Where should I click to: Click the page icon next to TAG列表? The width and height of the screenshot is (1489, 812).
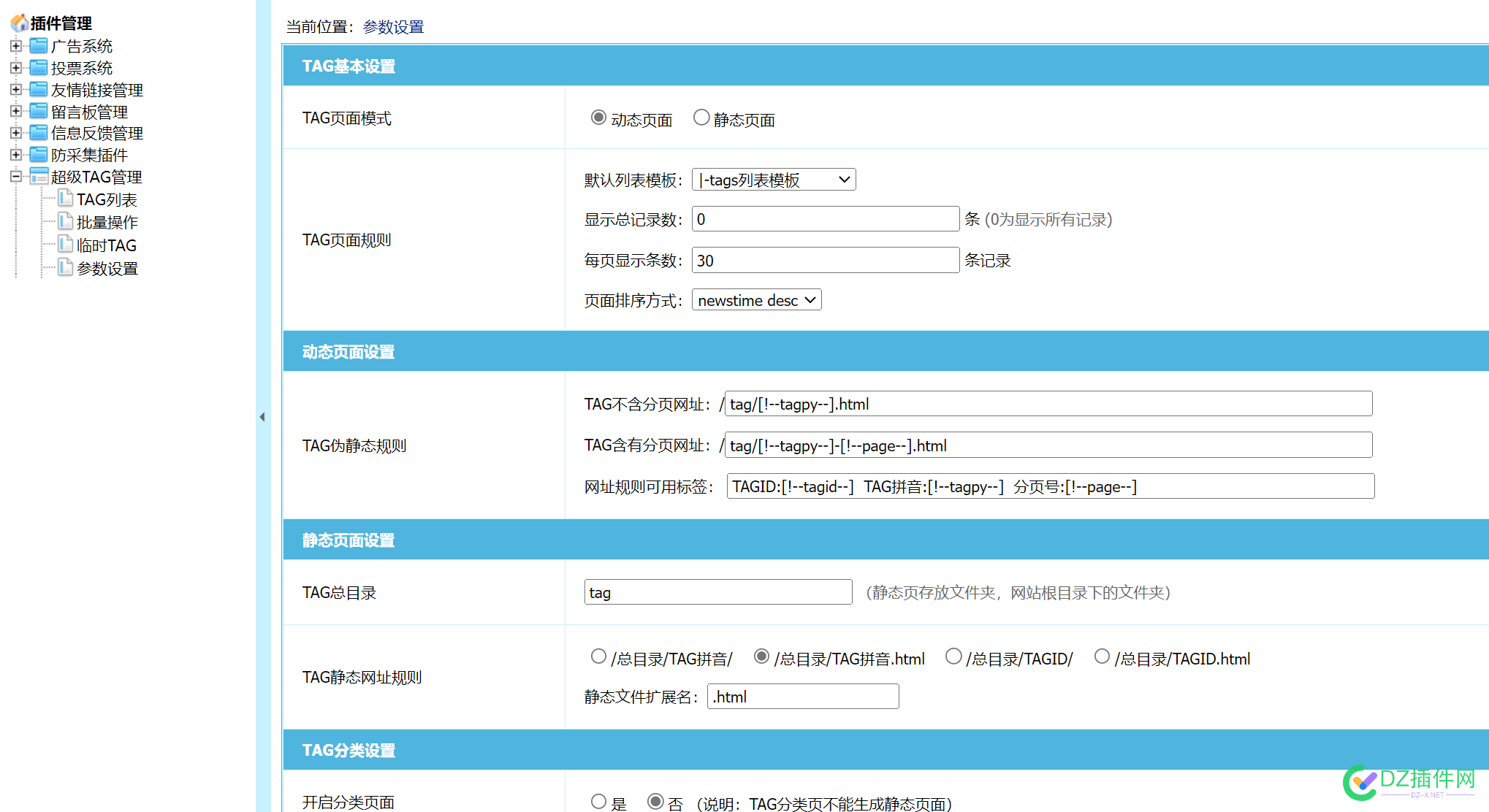coord(66,199)
